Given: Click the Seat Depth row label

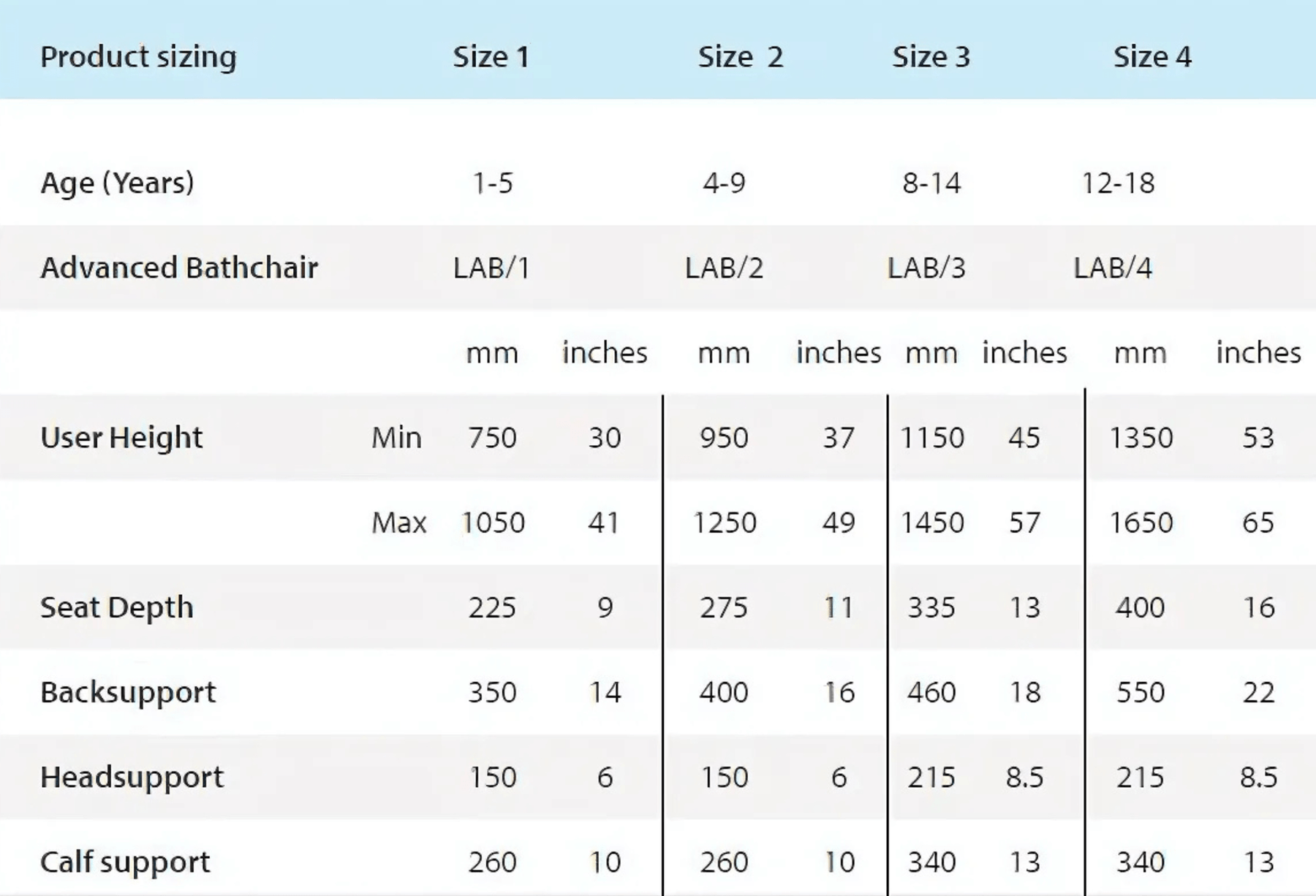Looking at the screenshot, I should coord(117,607).
